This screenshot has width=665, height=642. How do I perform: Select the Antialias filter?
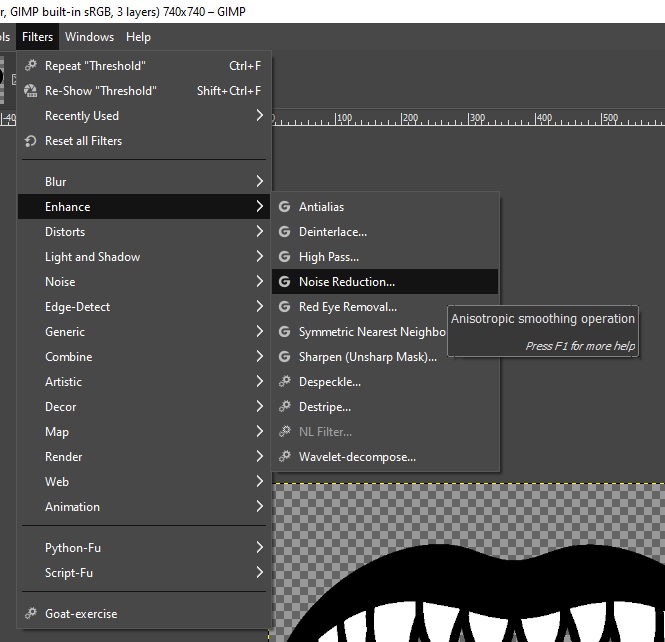[385, 207]
